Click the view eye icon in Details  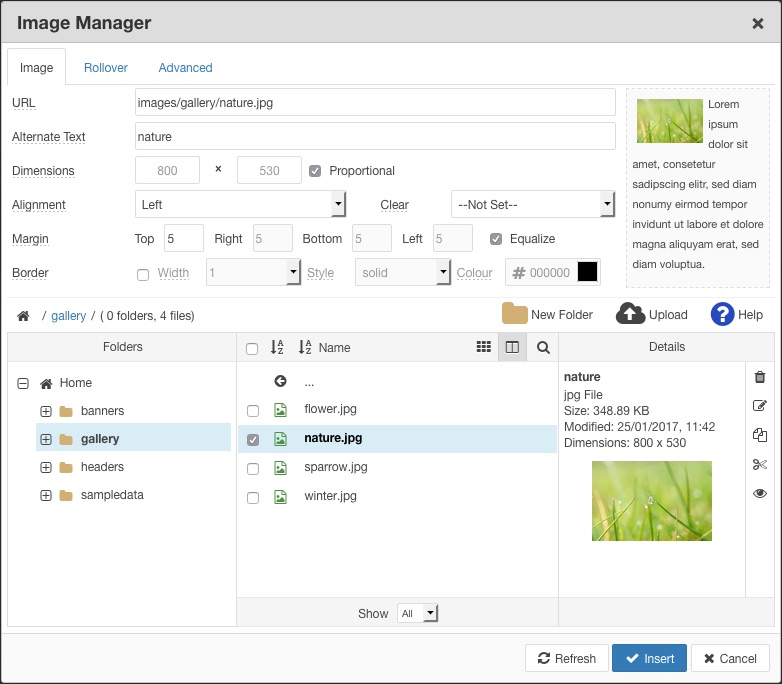760,493
